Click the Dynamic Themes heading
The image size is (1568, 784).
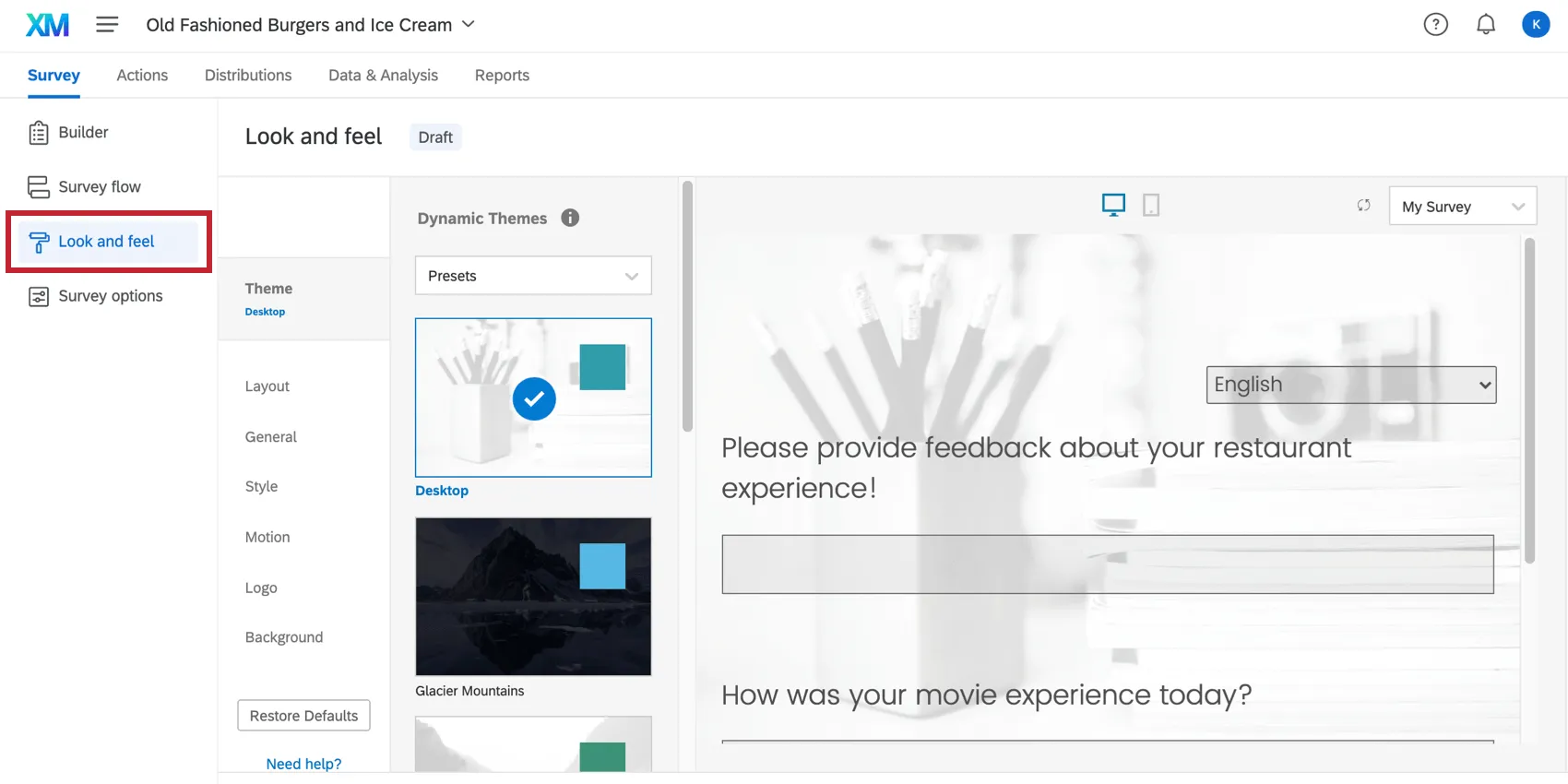pos(482,219)
